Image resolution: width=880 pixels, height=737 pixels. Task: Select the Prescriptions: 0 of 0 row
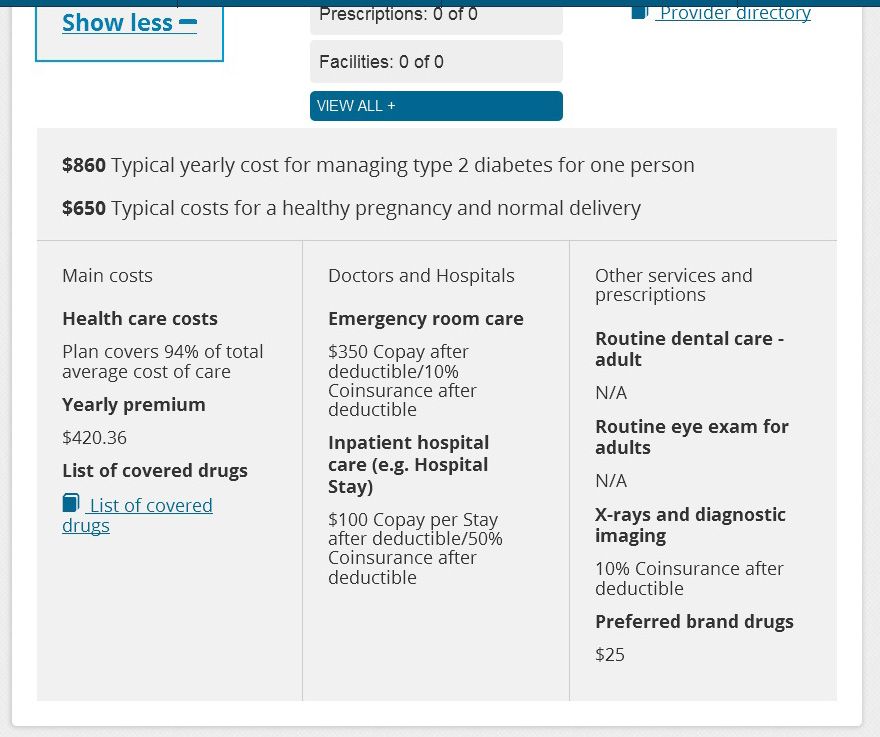[x=436, y=15]
